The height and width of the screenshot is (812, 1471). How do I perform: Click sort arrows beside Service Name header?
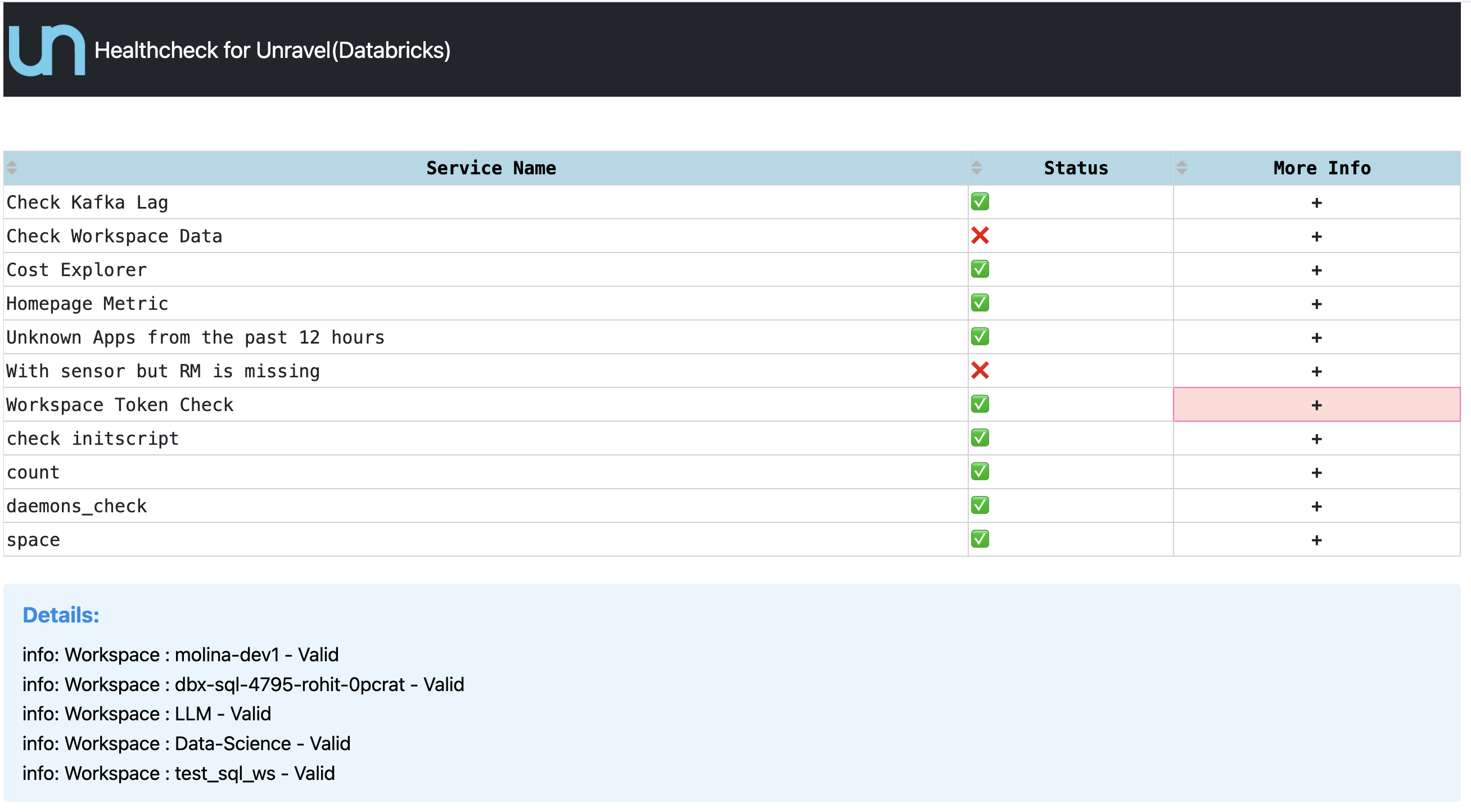12,168
